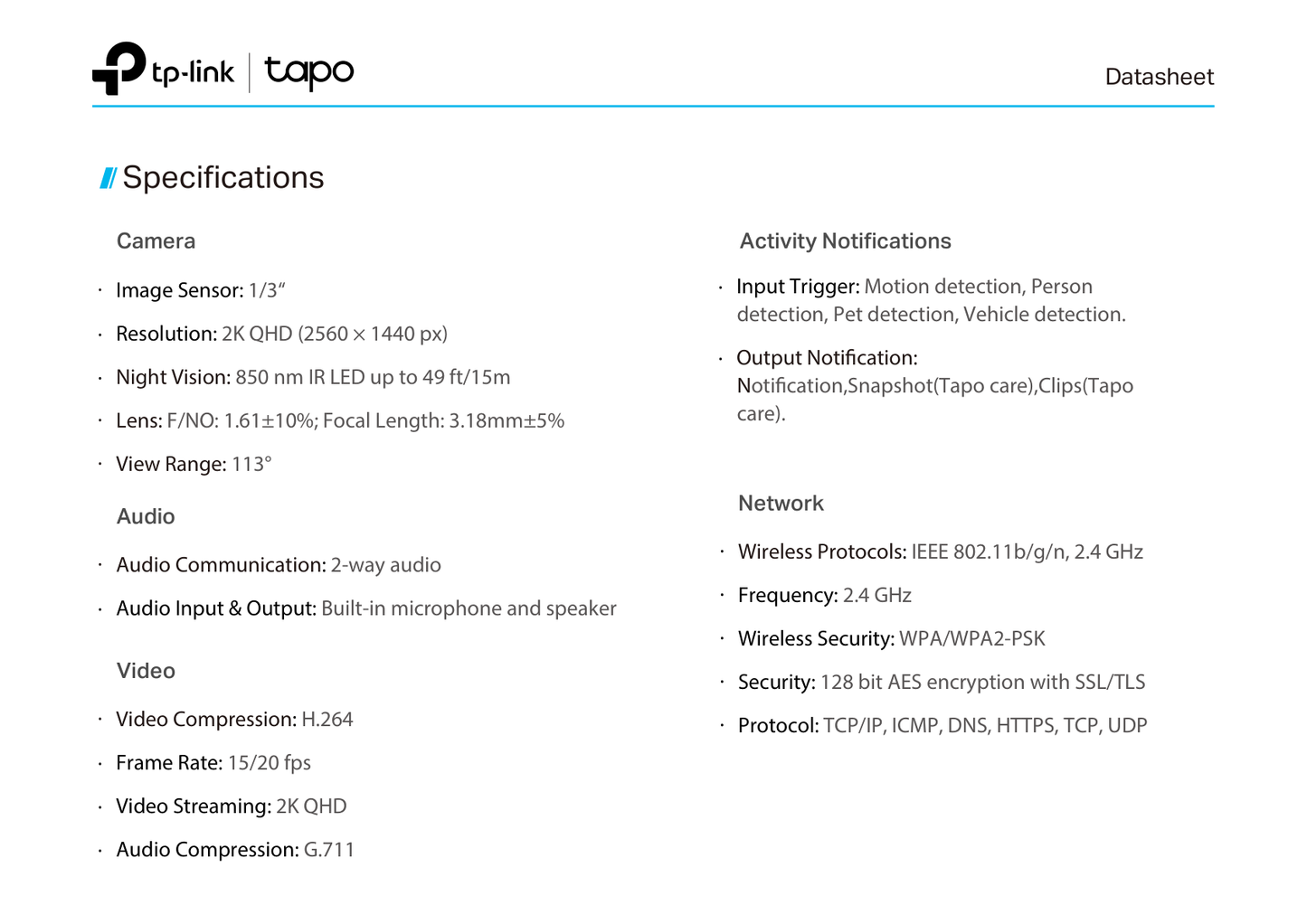Select Protocol: TCP/IP, ICMP, DNS line

[x=942, y=725]
